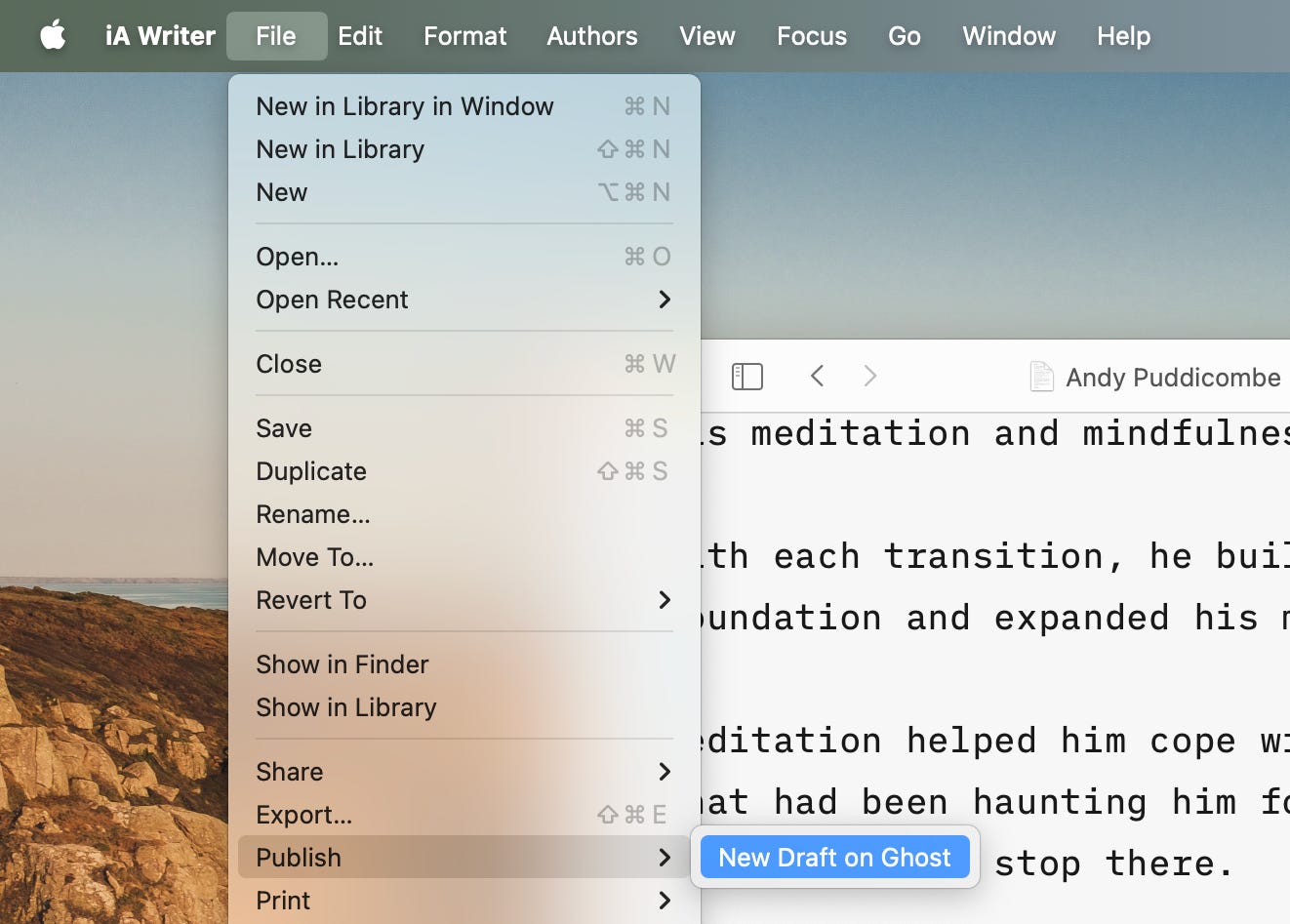Select the plain New menu item
1290x924 pixels.
pyautogui.click(x=464, y=192)
